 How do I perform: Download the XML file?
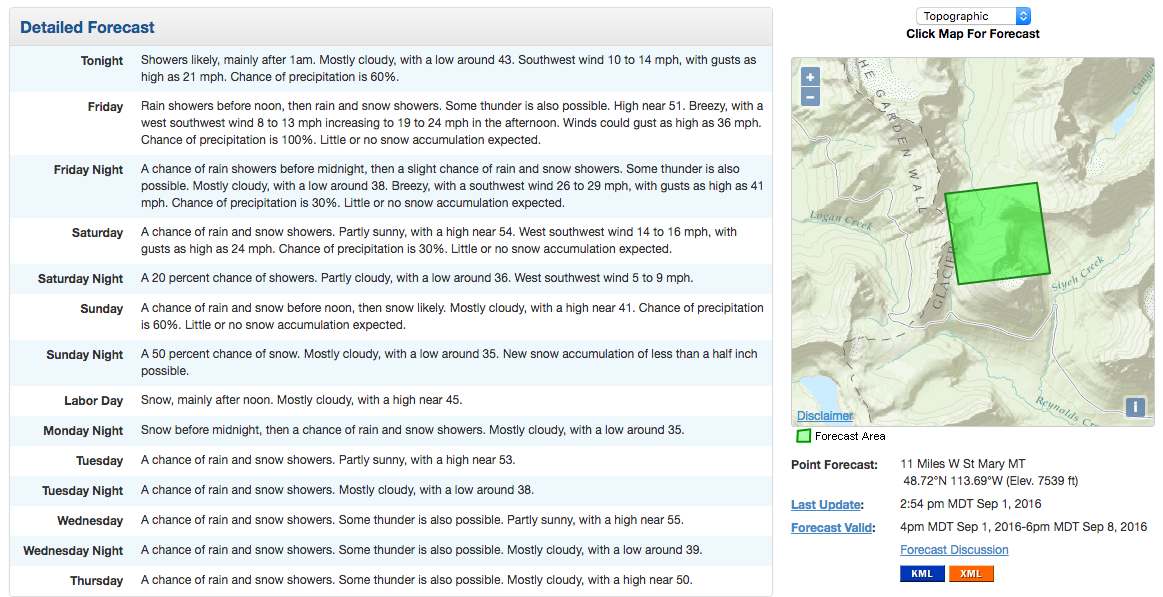[971, 573]
